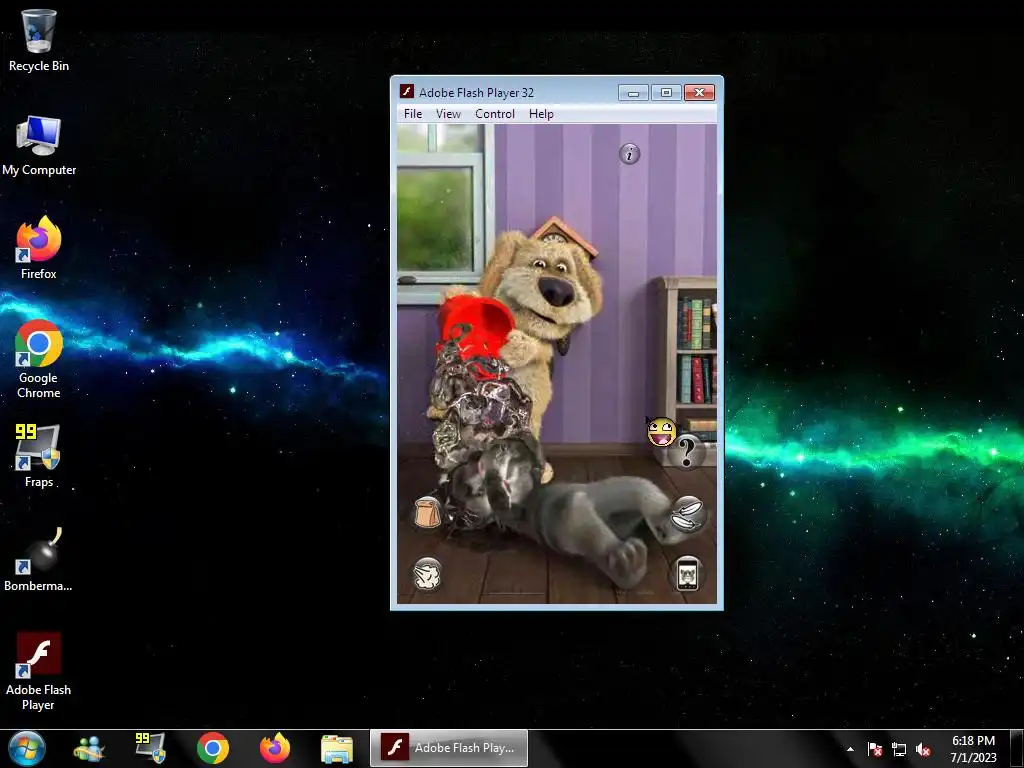Open the Help menu
This screenshot has height=768, width=1024.
click(x=541, y=114)
